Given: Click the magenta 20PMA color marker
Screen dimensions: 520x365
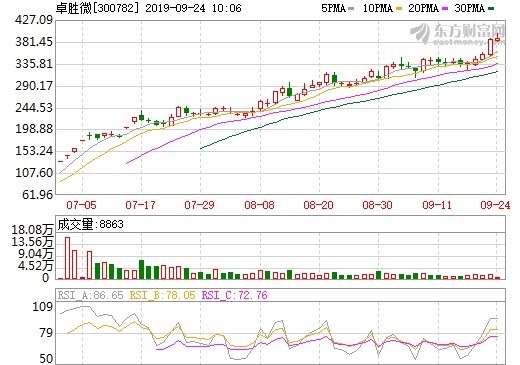Looking at the screenshot, I should click(445, 9).
